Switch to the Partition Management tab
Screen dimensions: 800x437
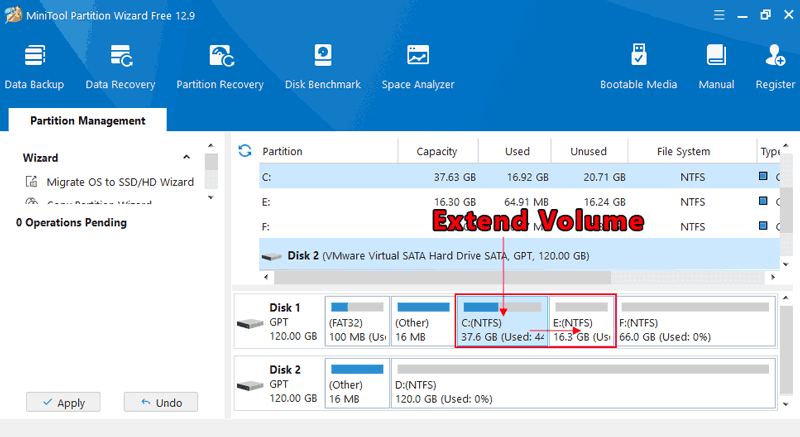click(87, 121)
